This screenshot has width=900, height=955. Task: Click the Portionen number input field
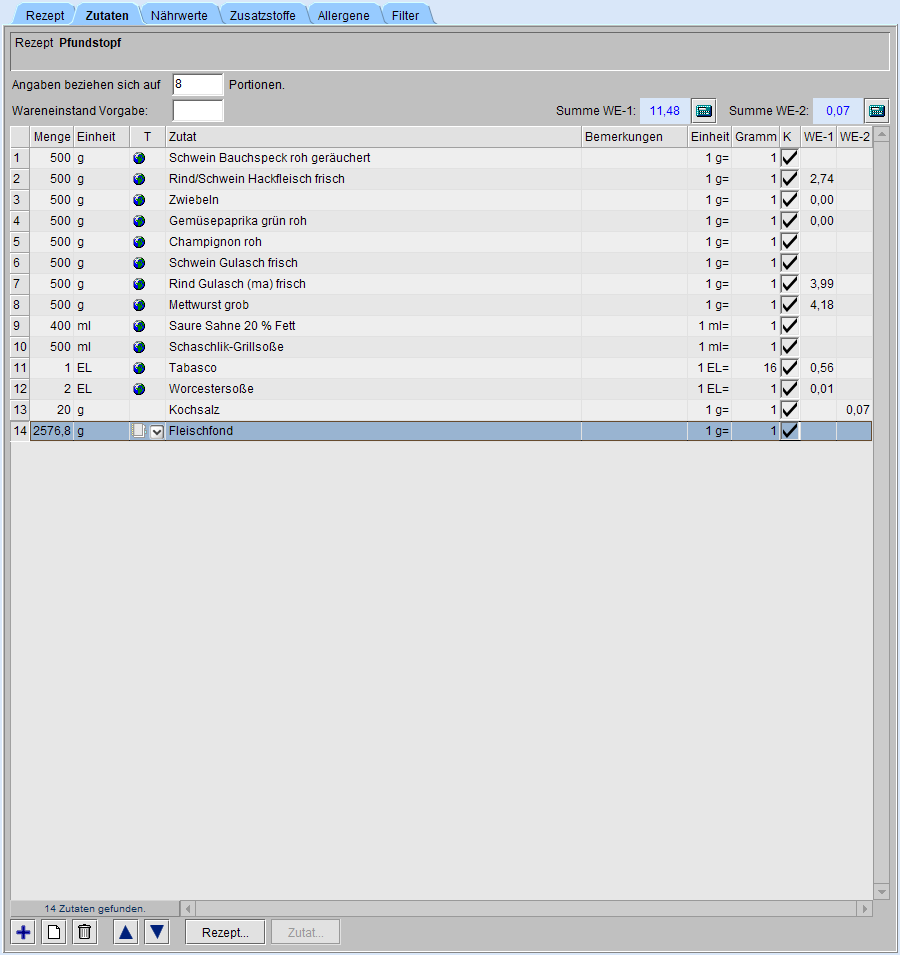coord(198,85)
